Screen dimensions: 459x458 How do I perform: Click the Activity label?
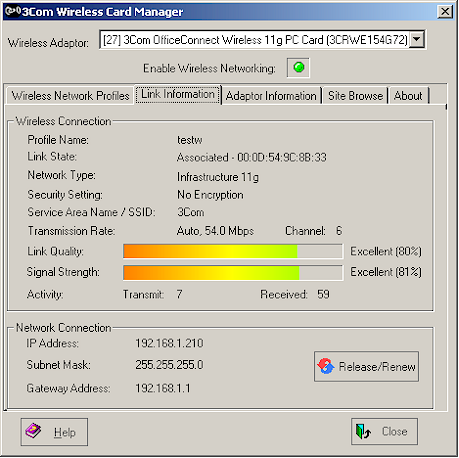point(45,294)
